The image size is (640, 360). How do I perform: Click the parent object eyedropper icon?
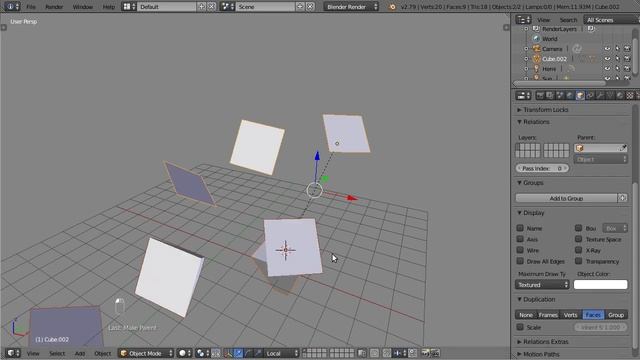(623, 148)
